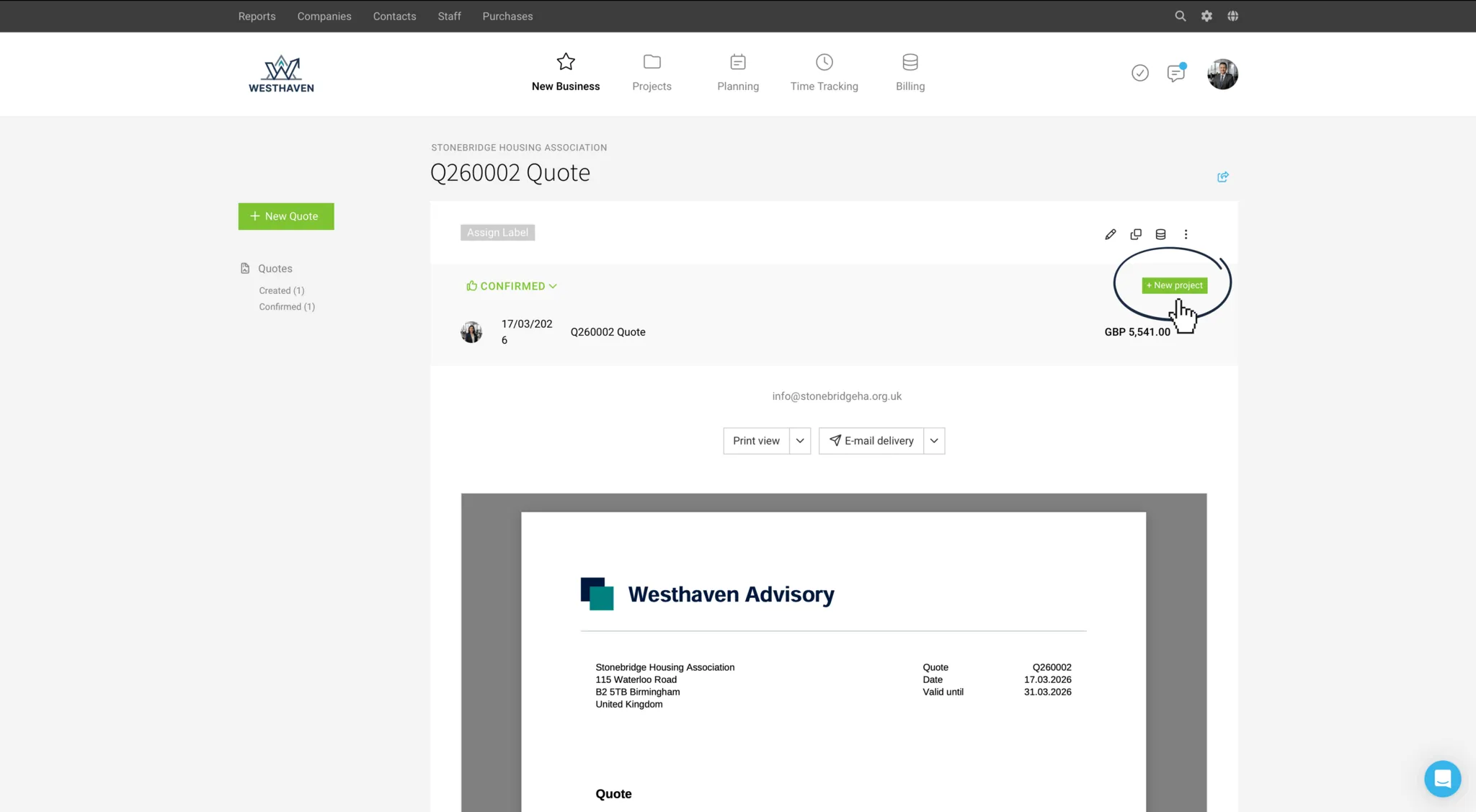Image resolution: width=1476 pixels, height=812 pixels.
Task: Click the stacked coins billing icon in quote toolbar
Action: click(x=1160, y=234)
